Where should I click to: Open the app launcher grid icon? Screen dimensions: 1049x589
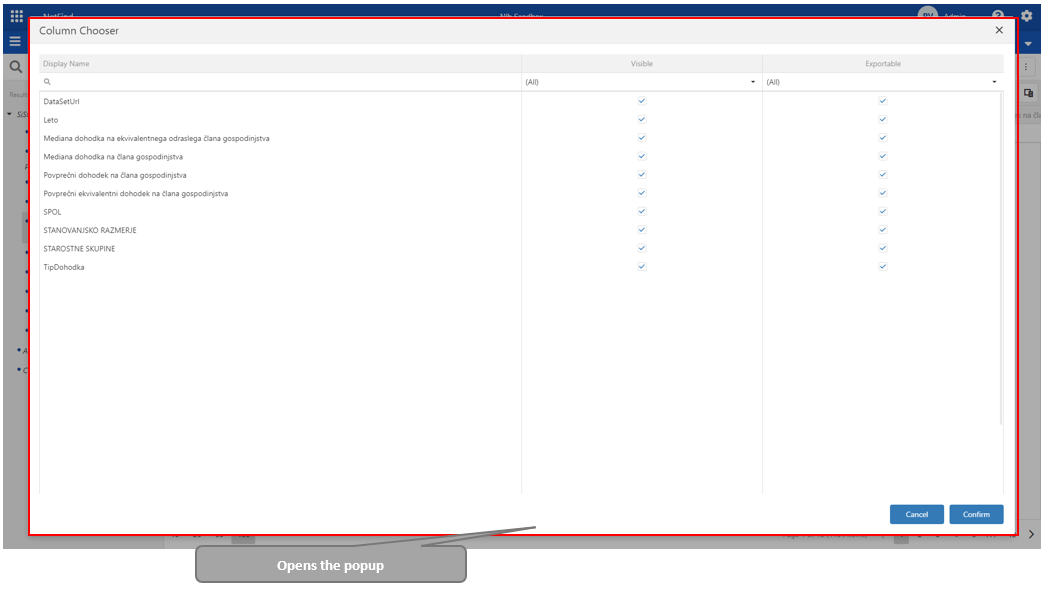coord(16,16)
